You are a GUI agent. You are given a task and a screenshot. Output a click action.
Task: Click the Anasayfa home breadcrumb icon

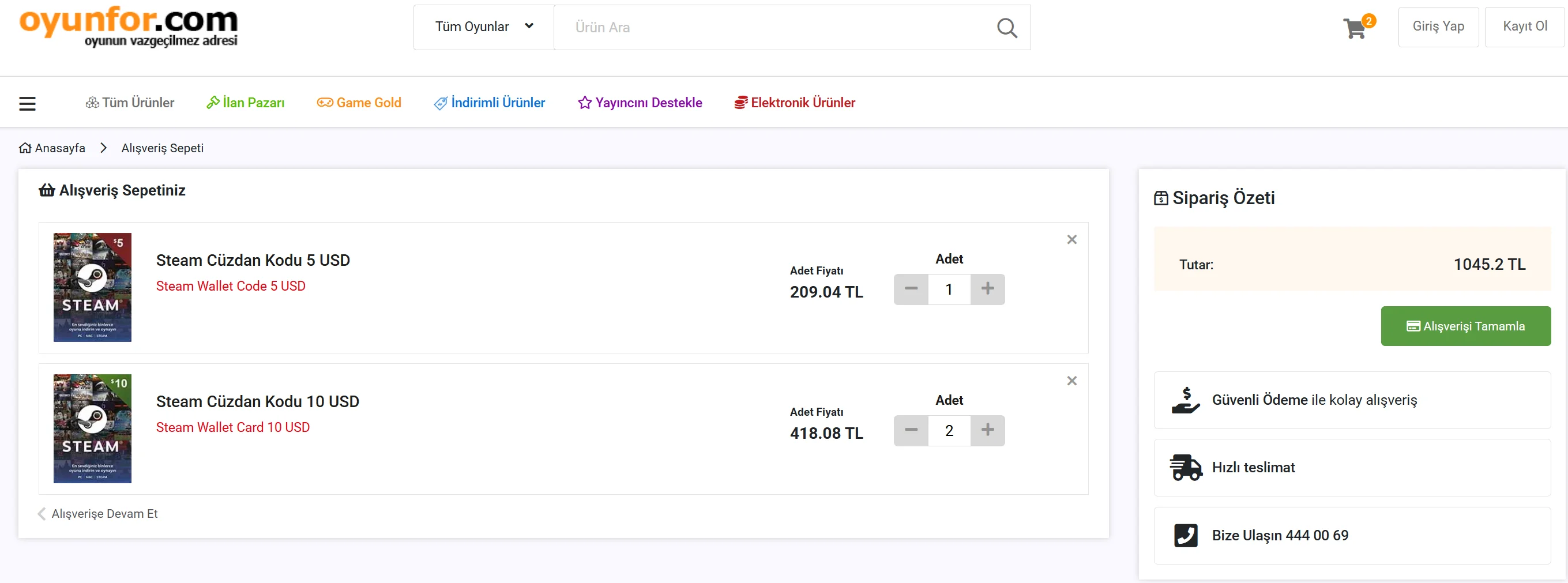pos(25,148)
